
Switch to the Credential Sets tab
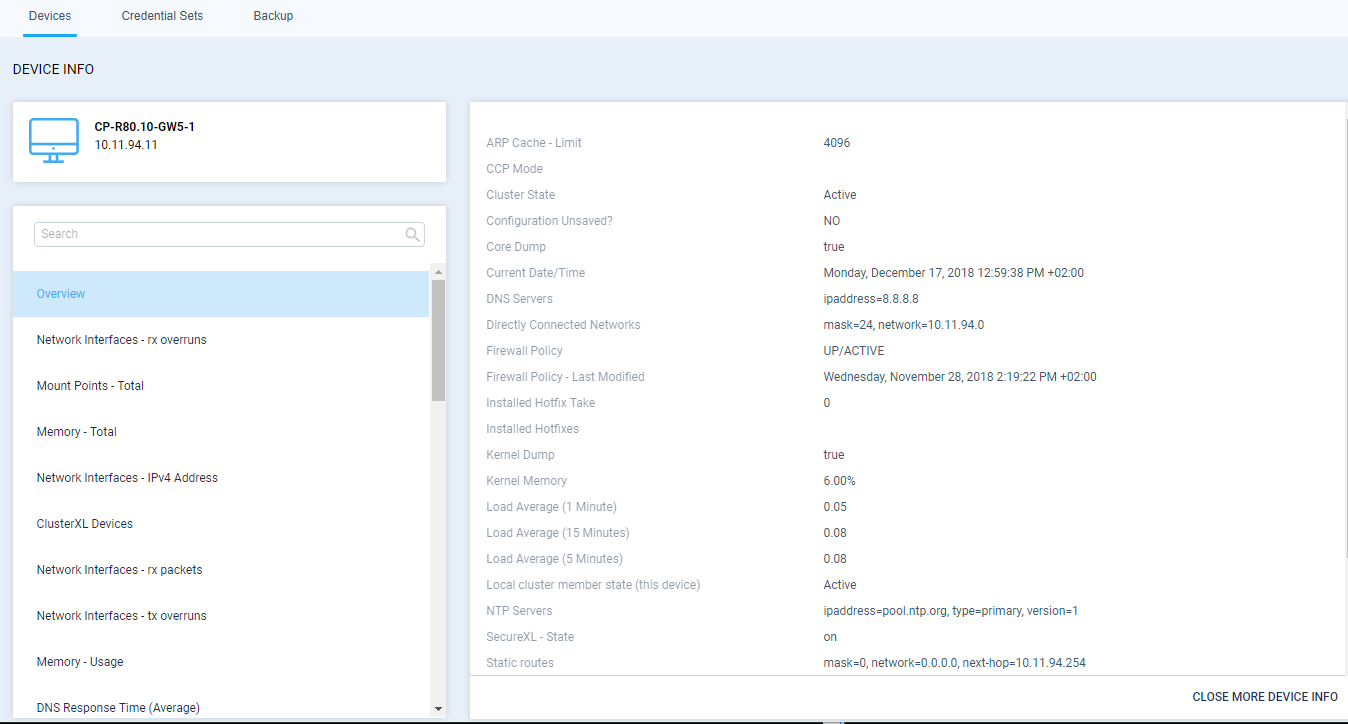coord(162,16)
